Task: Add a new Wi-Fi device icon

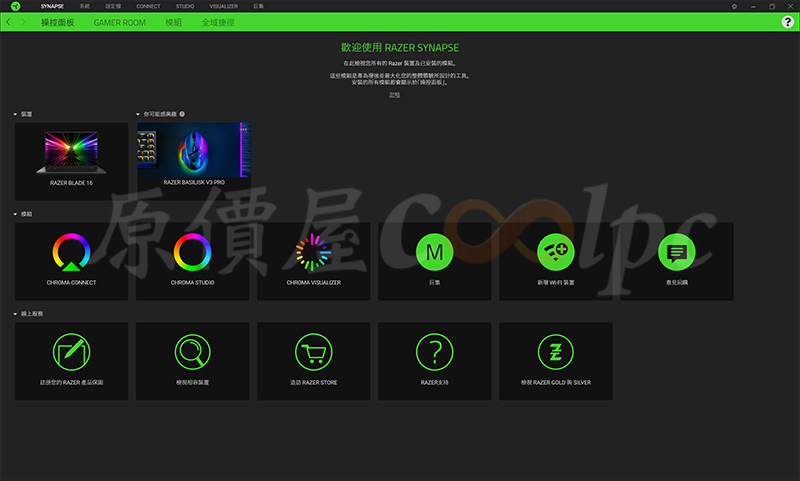Action: click(556, 252)
